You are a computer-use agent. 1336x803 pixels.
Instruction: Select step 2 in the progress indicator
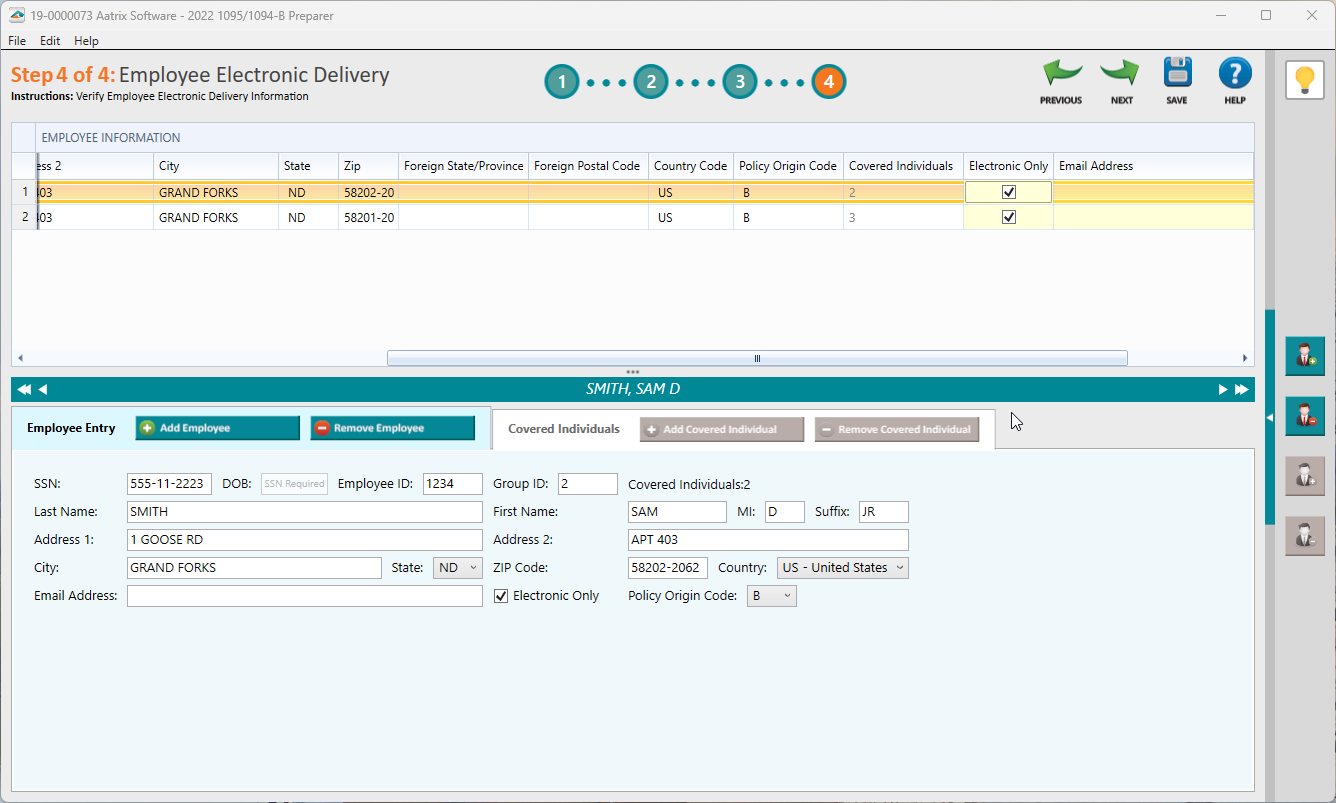650,82
